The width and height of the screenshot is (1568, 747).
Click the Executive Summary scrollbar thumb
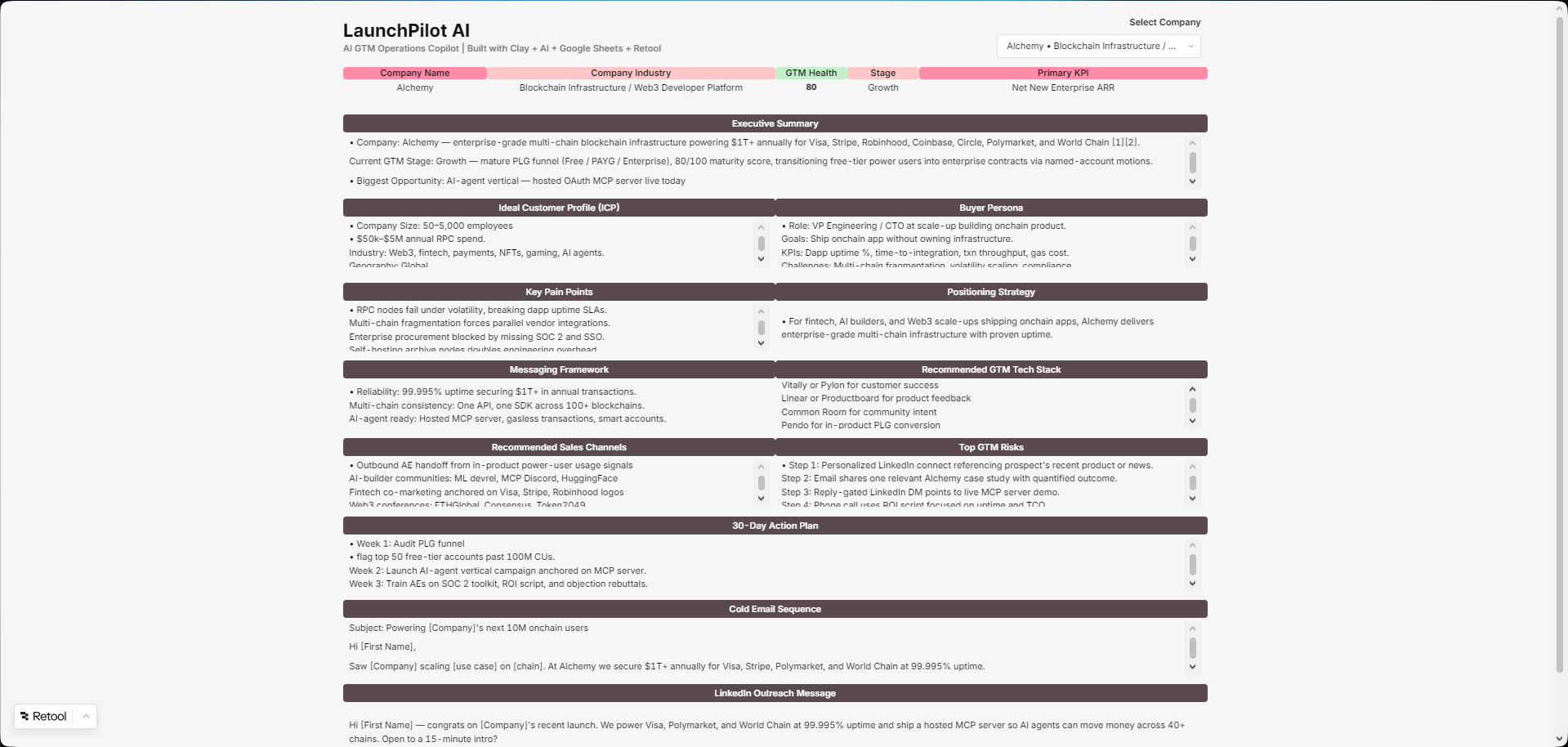(1192, 162)
